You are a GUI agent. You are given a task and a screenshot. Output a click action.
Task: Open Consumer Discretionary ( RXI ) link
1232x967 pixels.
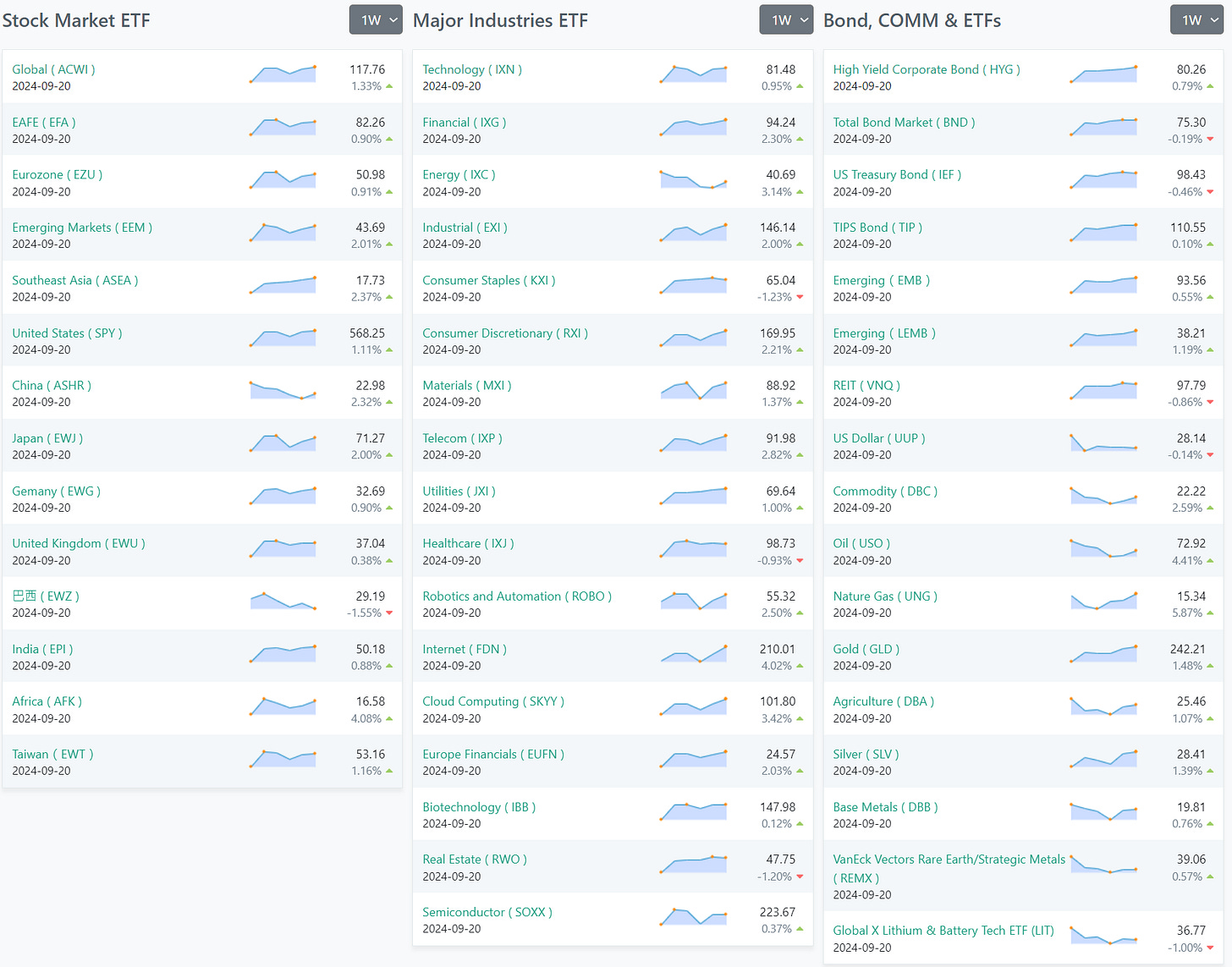[505, 333]
